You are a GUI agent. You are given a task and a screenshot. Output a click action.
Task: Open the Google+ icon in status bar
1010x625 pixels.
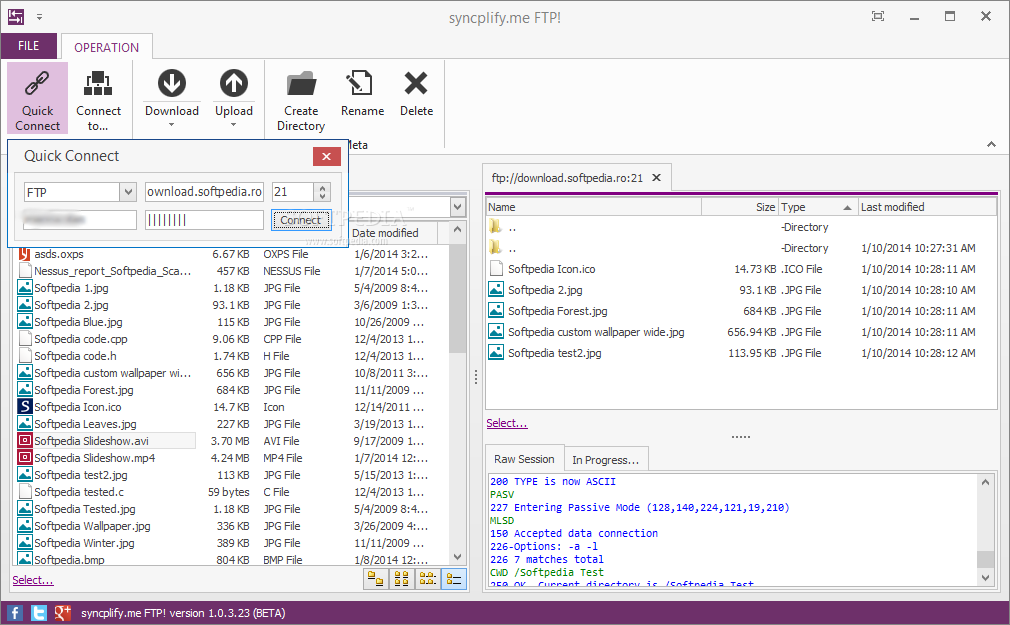62,613
